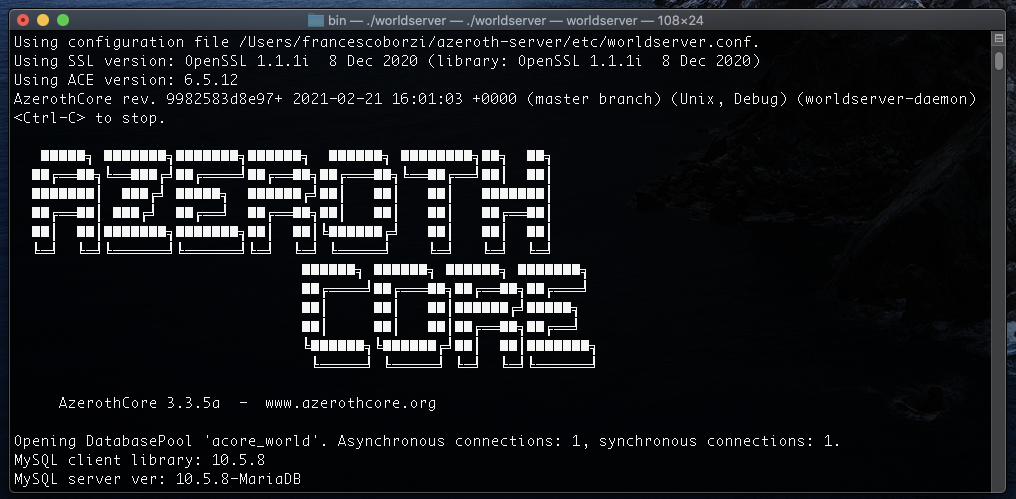Click the scrollbar thumb at the top
Image resolution: width=1016 pixels, height=499 pixels.
(x=998, y=61)
